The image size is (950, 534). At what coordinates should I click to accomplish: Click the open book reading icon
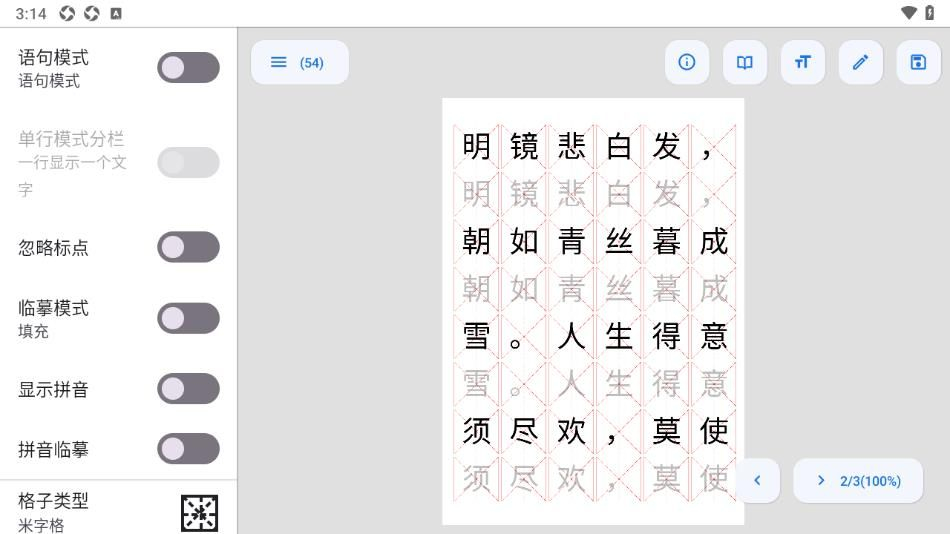click(745, 62)
